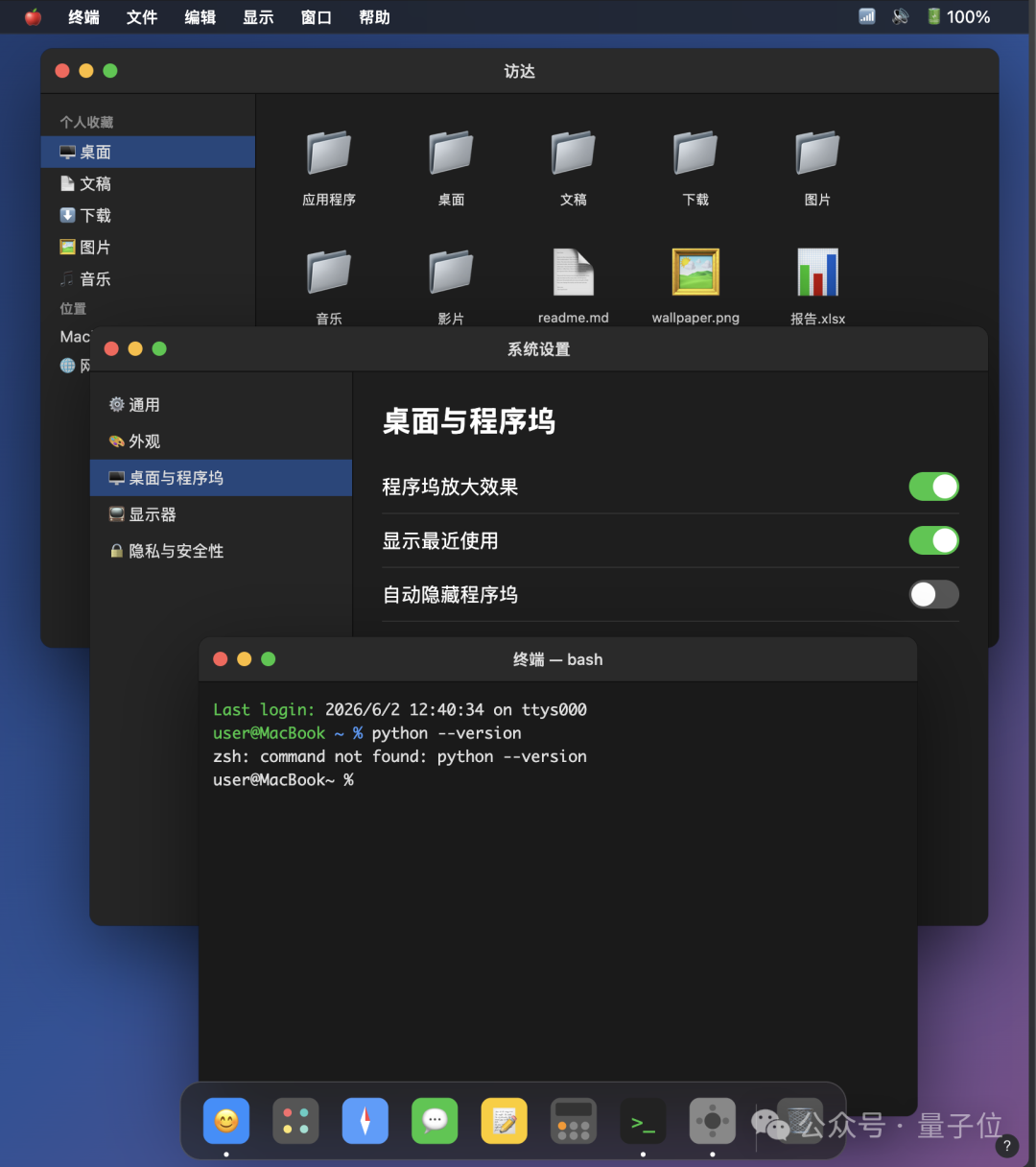This screenshot has width=1036, height=1167.
Task: Select the readme.md file icon
Action: pos(574,273)
